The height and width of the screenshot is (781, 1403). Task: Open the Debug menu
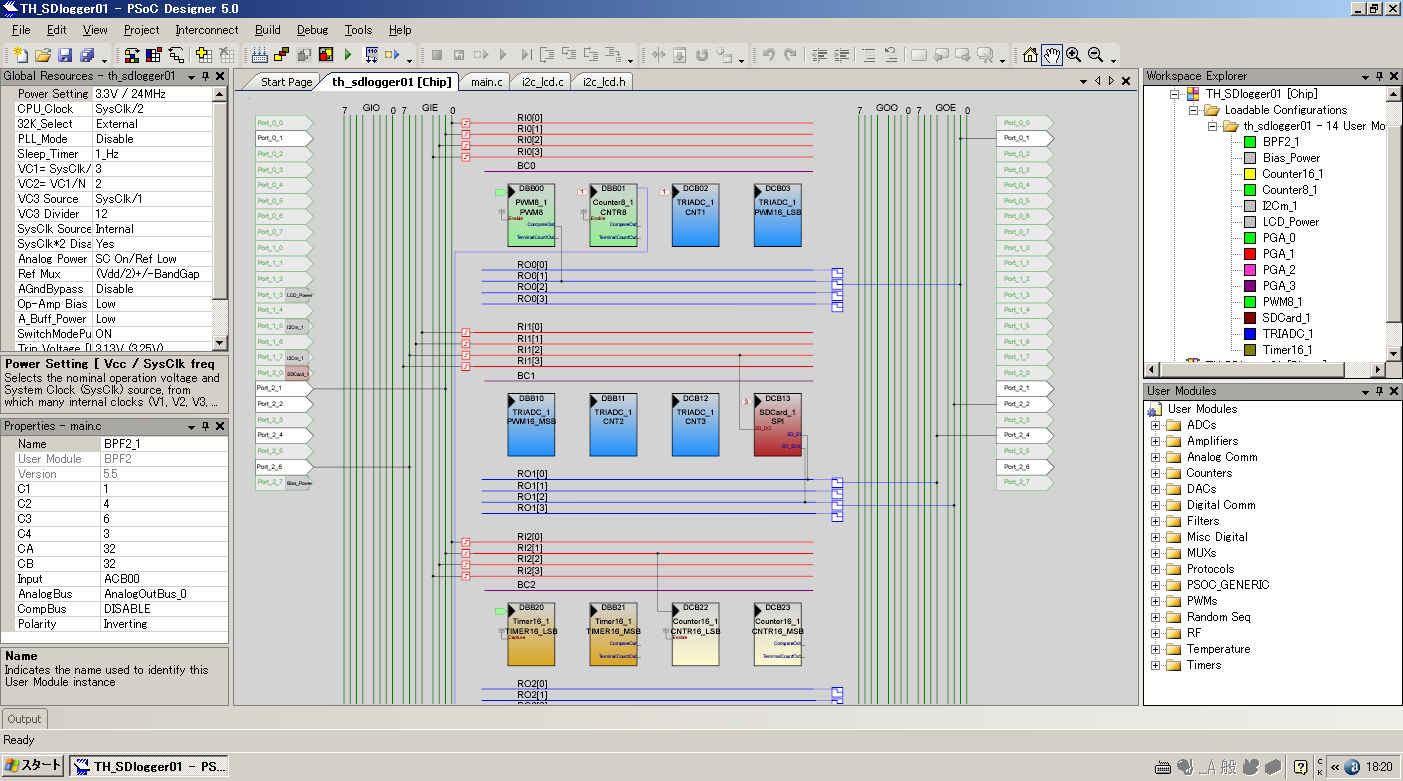tap(312, 30)
